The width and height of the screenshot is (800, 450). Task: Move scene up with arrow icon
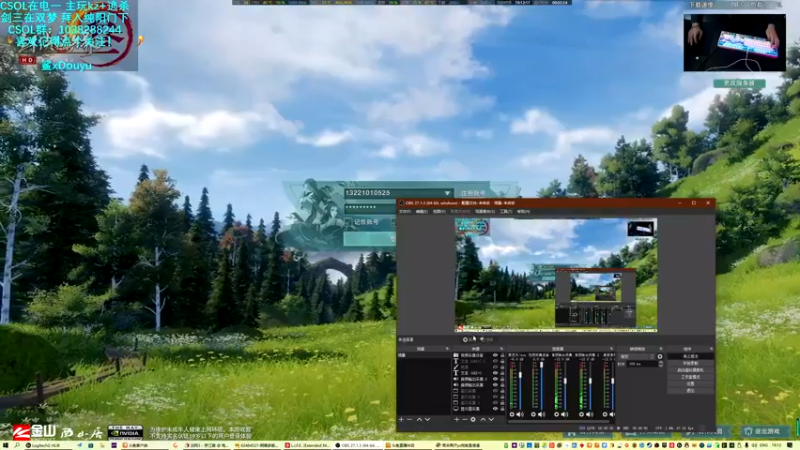click(419, 419)
